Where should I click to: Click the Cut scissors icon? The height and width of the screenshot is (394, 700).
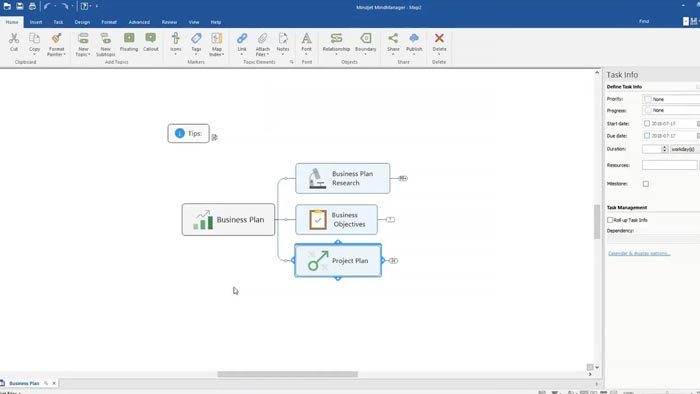click(14, 39)
